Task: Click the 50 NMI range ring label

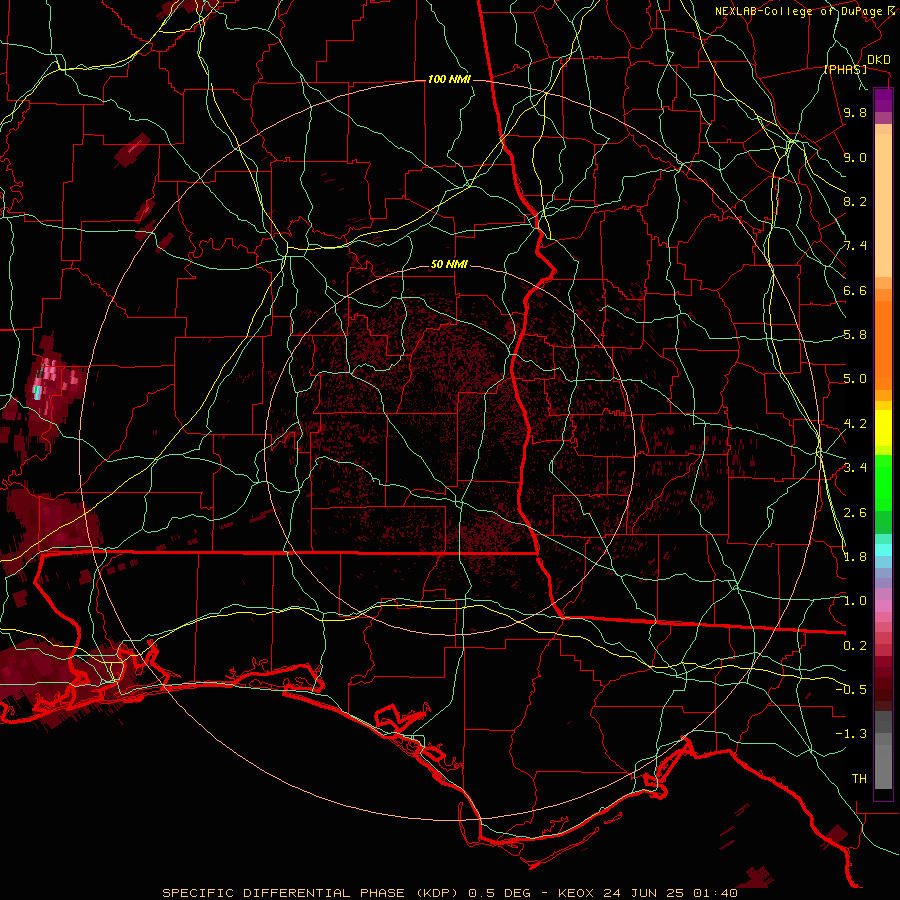Action: click(x=449, y=265)
